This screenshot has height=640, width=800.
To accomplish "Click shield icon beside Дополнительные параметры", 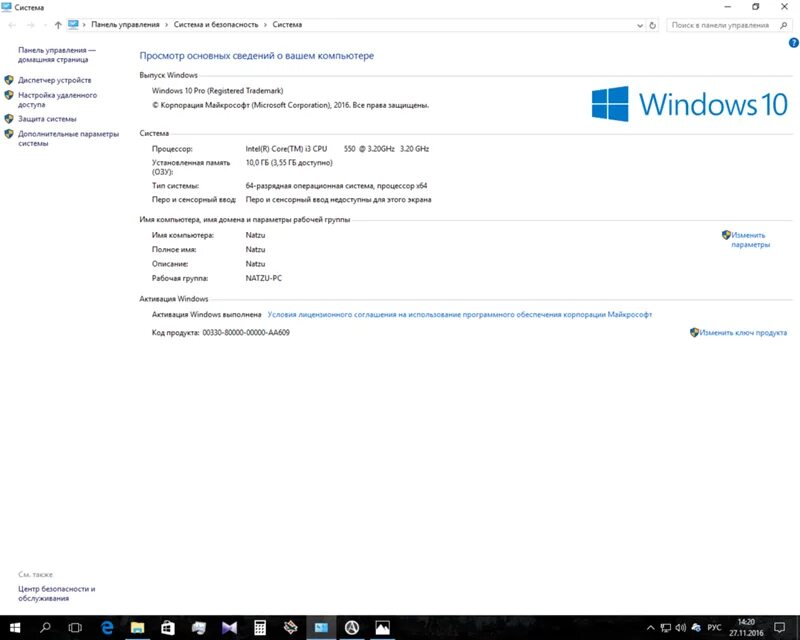I will click(9, 134).
